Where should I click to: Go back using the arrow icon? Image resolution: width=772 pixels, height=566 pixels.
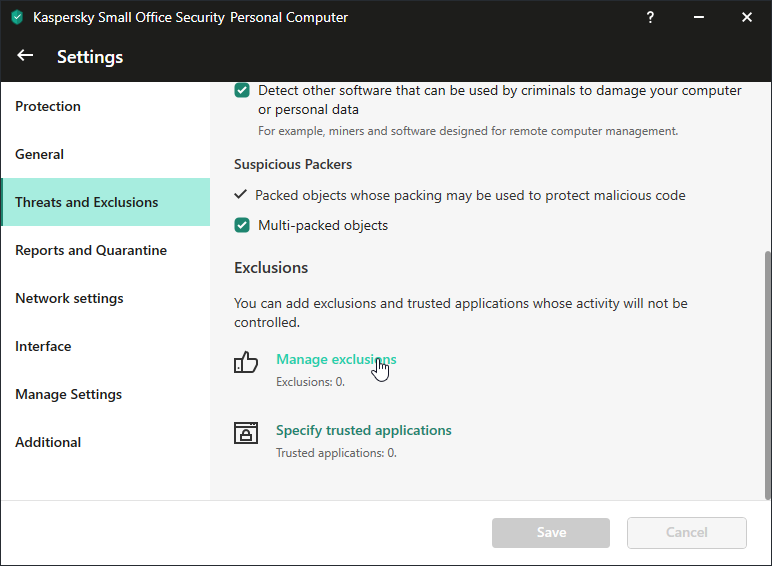[x=25, y=56]
